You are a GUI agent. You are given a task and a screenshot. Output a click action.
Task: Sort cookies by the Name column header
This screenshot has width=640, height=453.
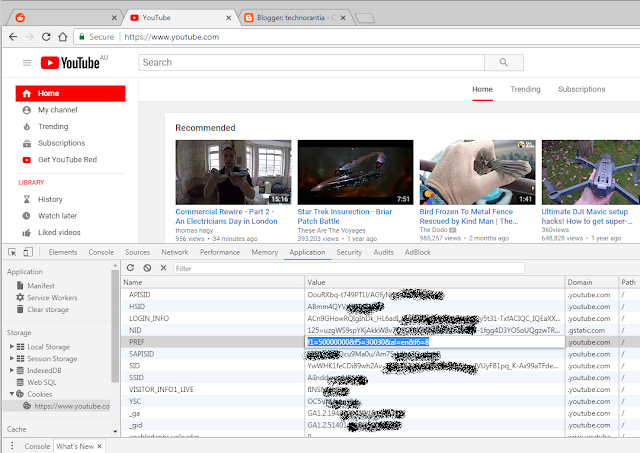tap(213, 282)
